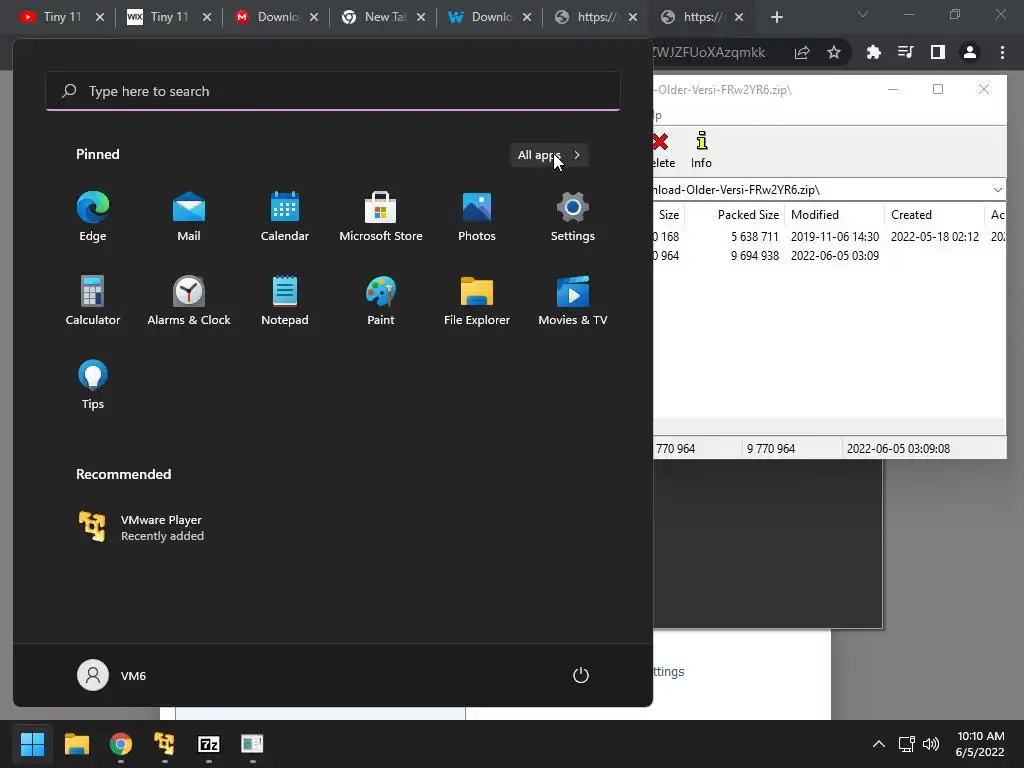Click the Windows Start button on taskbar
Image resolution: width=1024 pixels, height=768 pixels.
point(32,744)
